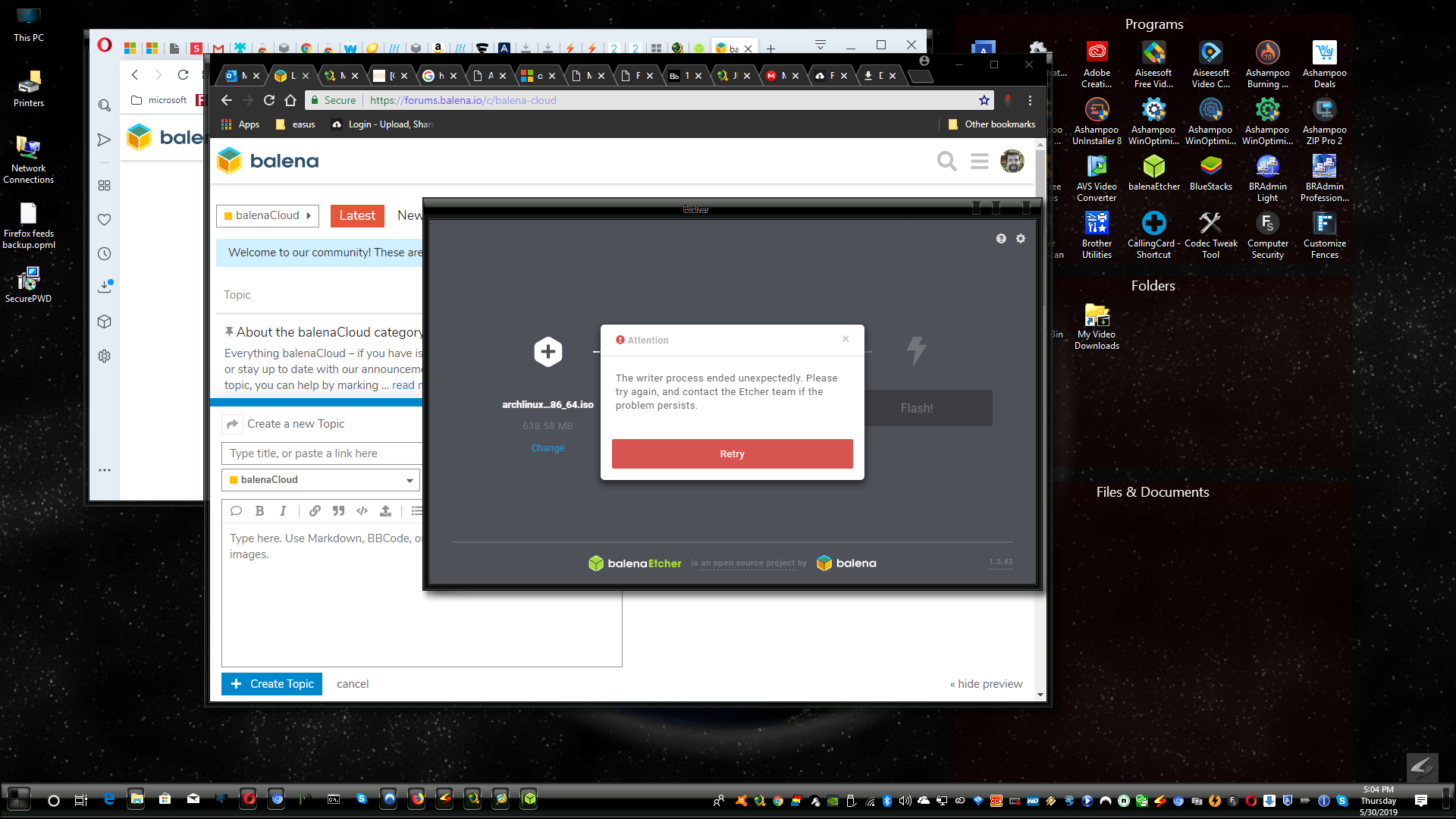This screenshot has width=1456, height=819.
Task: Open forum search magnifier icon
Action: click(x=946, y=161)
